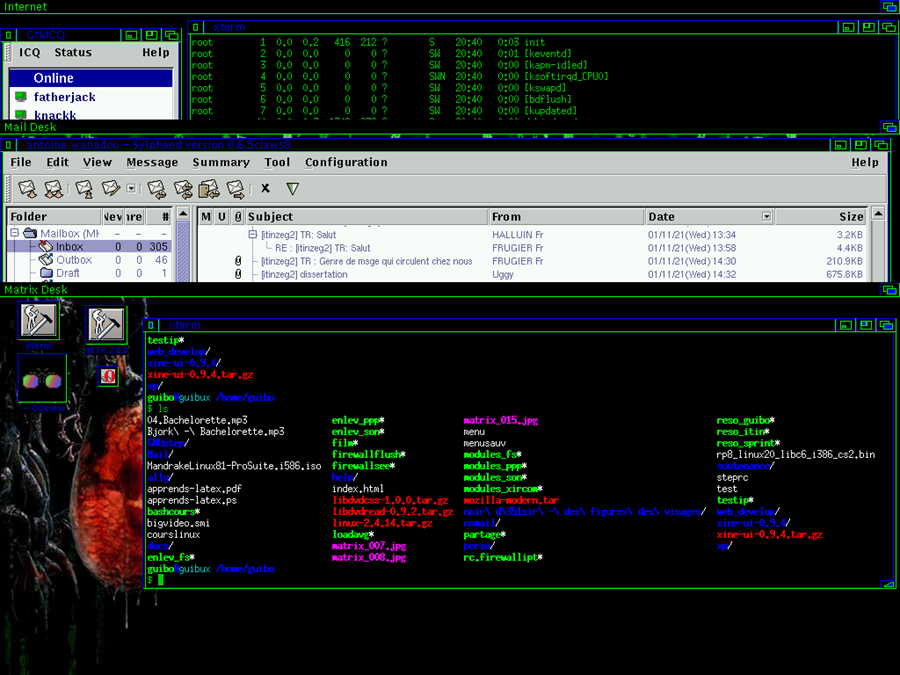The width and height of the screenshot is (900, 675).
Task: Click the Inbox folder icon
Action: [45, 246]
